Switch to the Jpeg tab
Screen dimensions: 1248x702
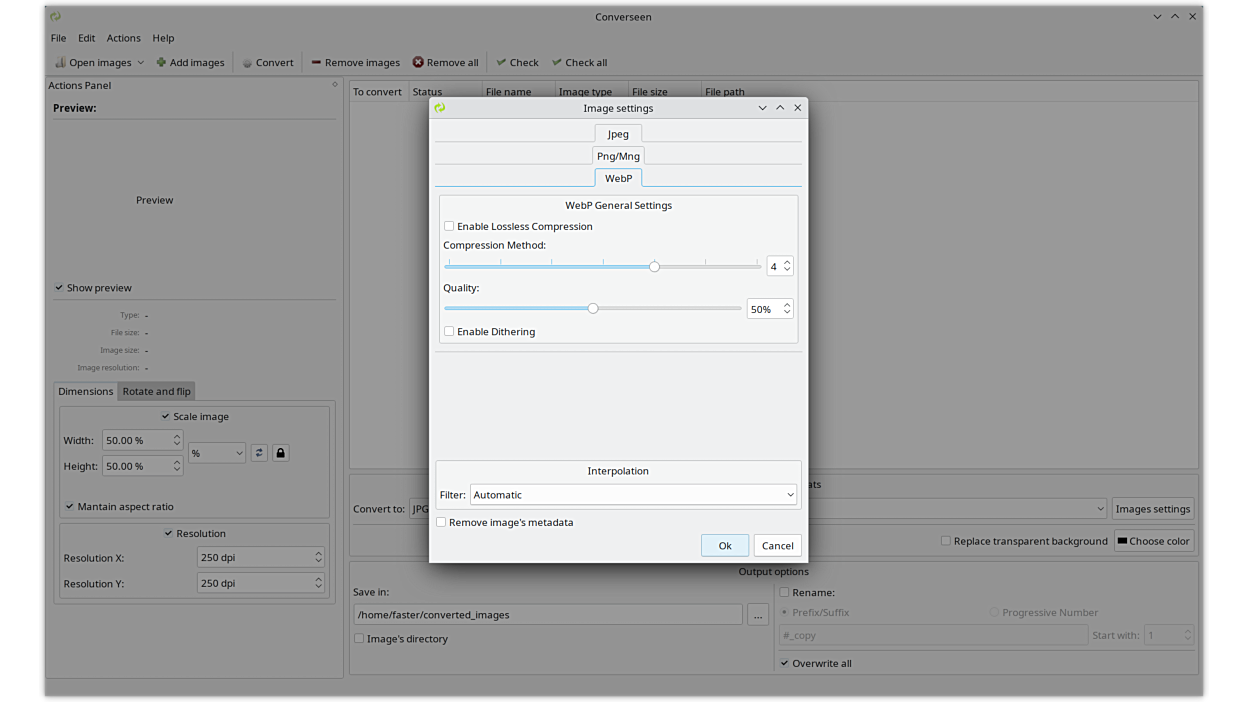click(x=618, y=134)
